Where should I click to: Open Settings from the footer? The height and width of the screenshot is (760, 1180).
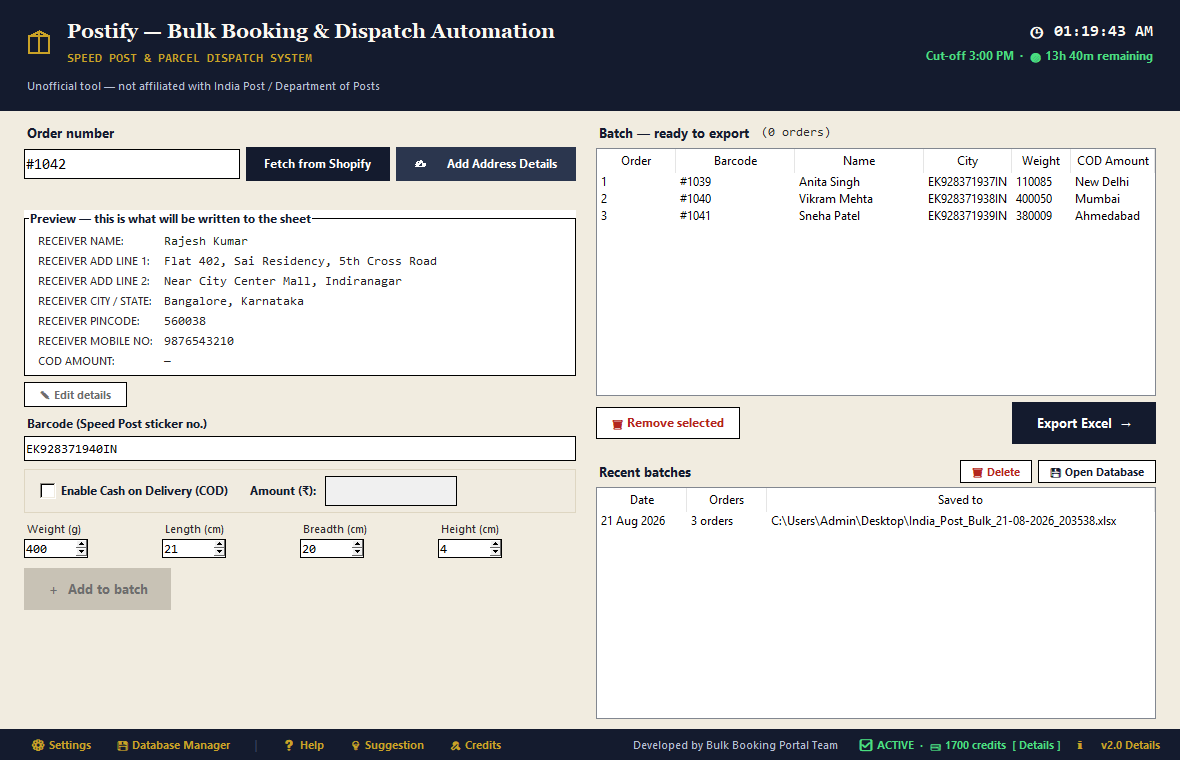tap(61, 745)
